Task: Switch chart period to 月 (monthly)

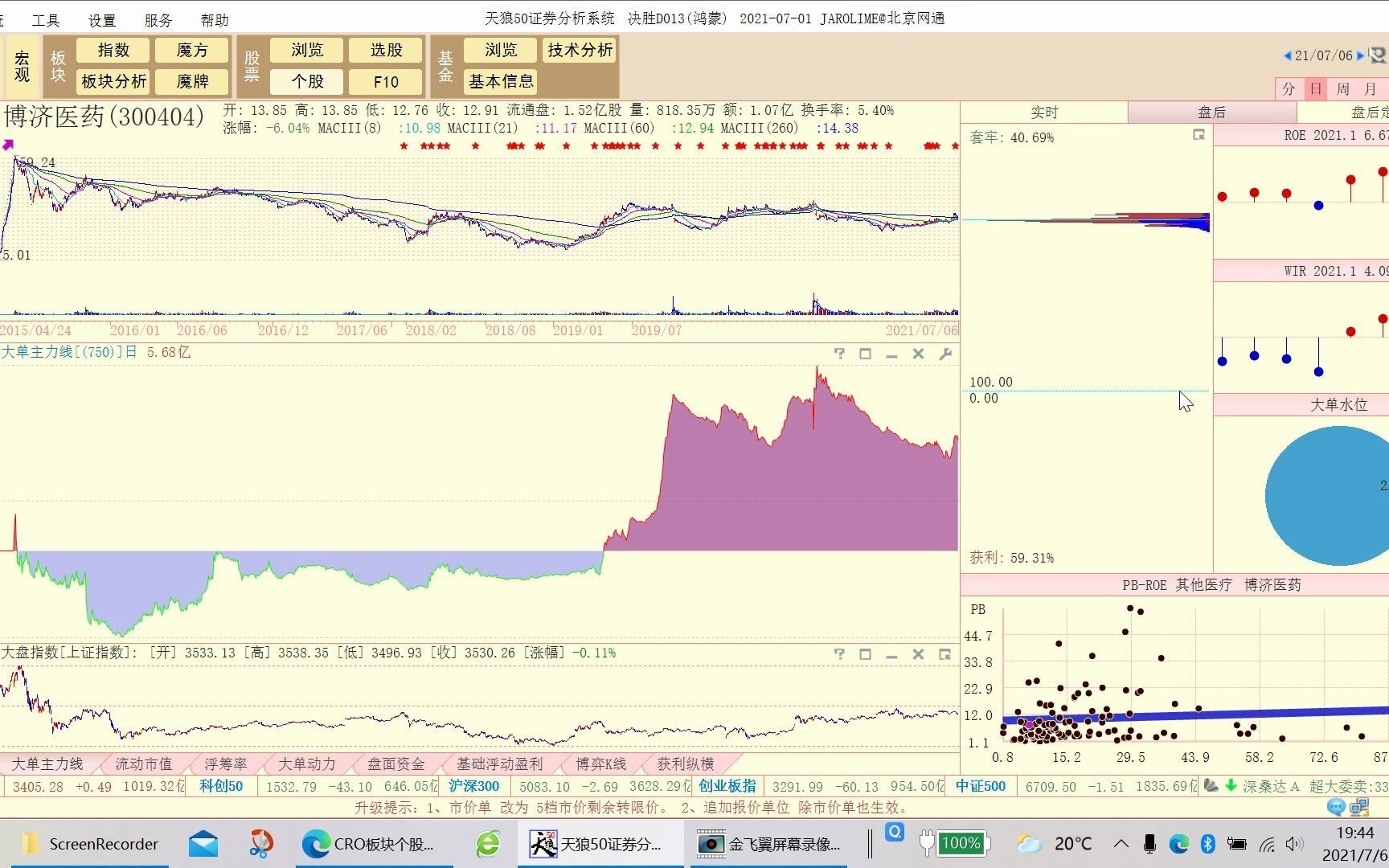Action: (1371, 89)
